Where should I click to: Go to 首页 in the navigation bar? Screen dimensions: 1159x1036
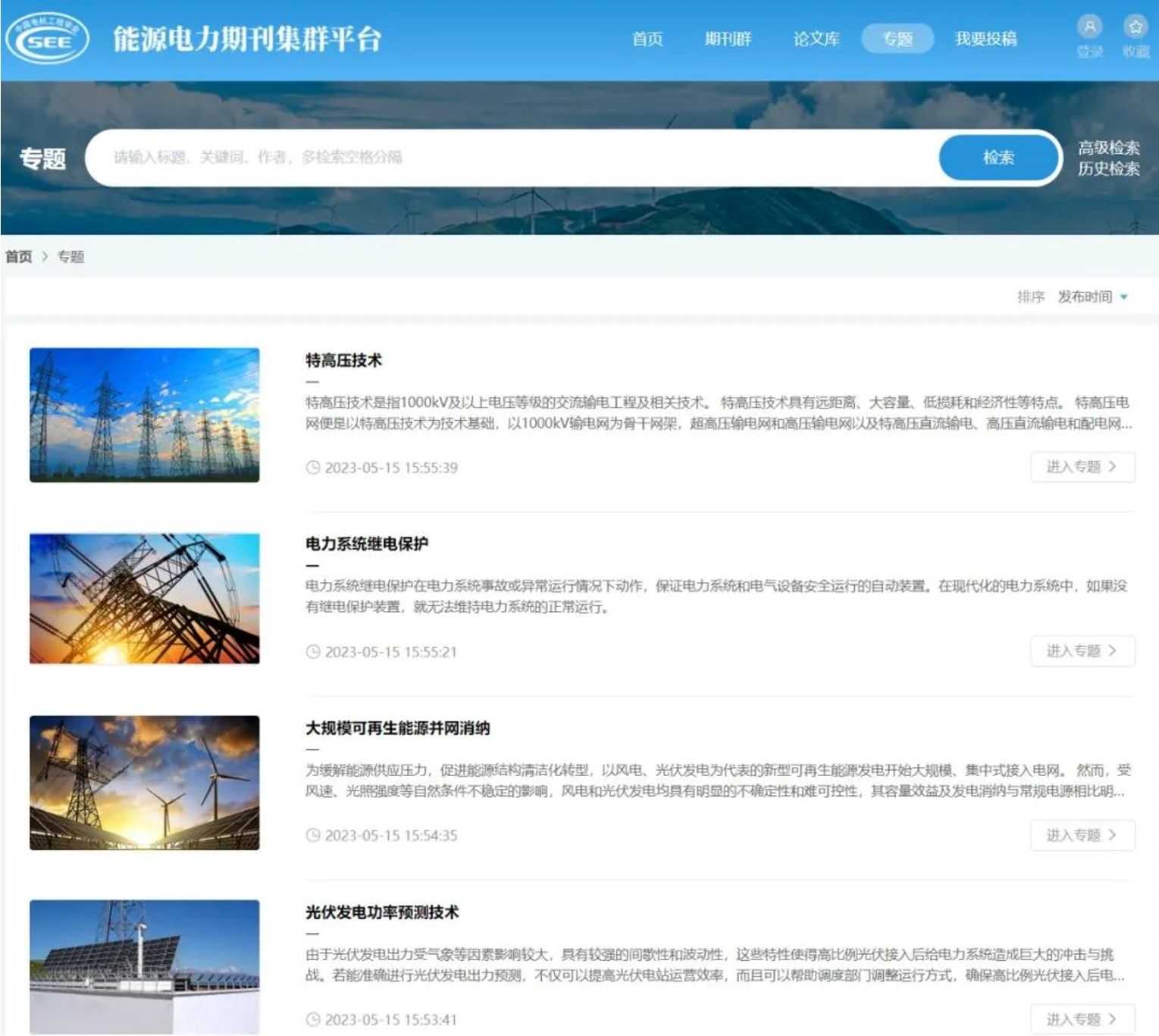[x=647, y=39]
